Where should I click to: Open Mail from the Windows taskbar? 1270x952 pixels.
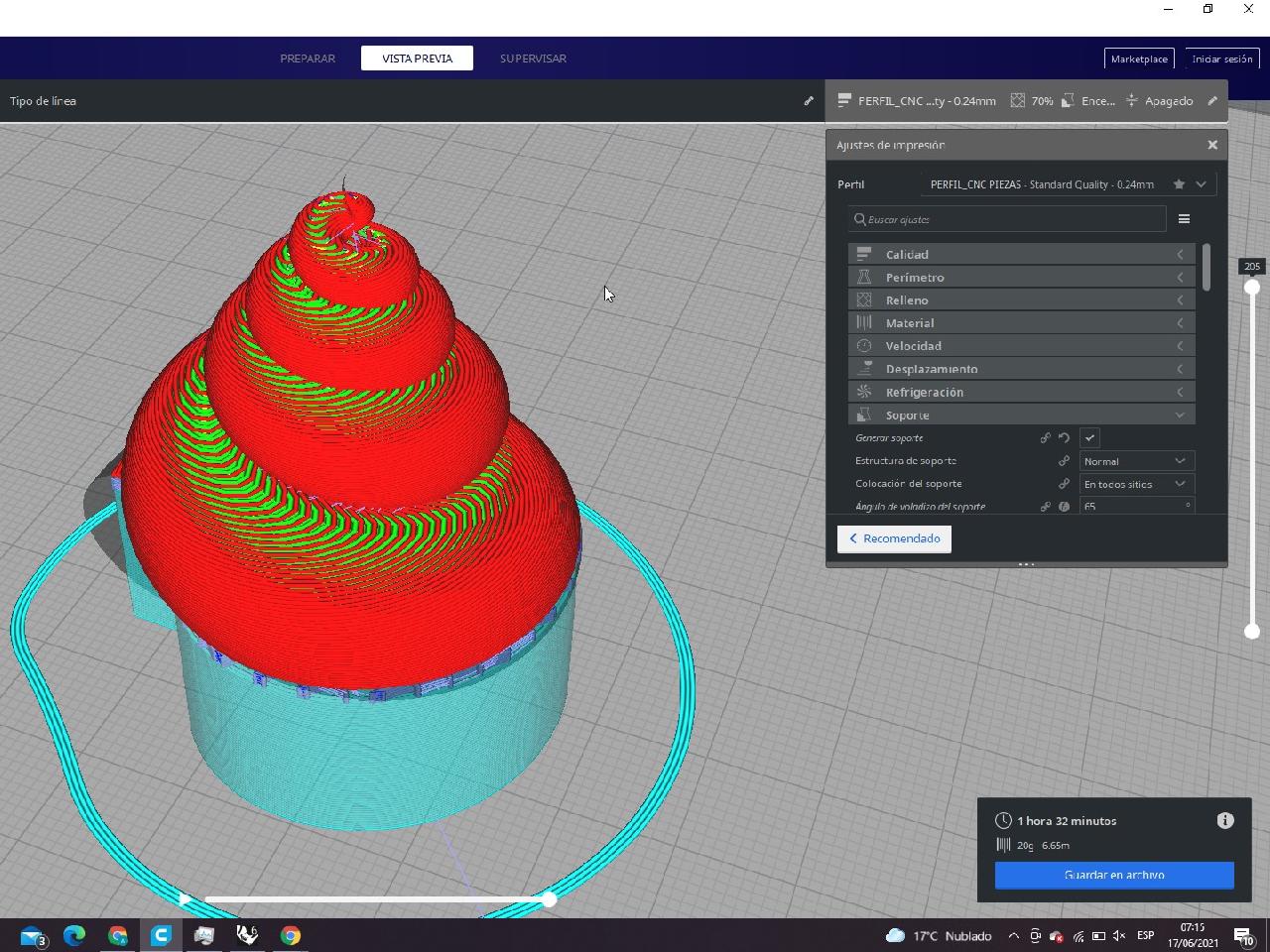click(32, 935)
